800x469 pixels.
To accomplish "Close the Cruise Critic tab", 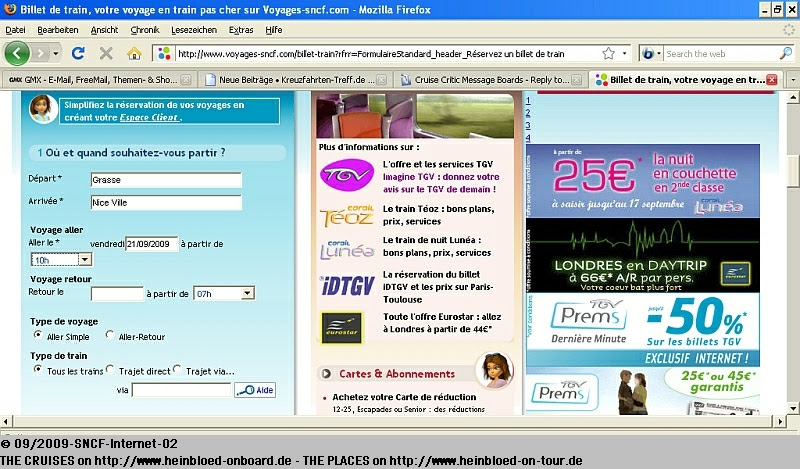I will coord(577,80).
